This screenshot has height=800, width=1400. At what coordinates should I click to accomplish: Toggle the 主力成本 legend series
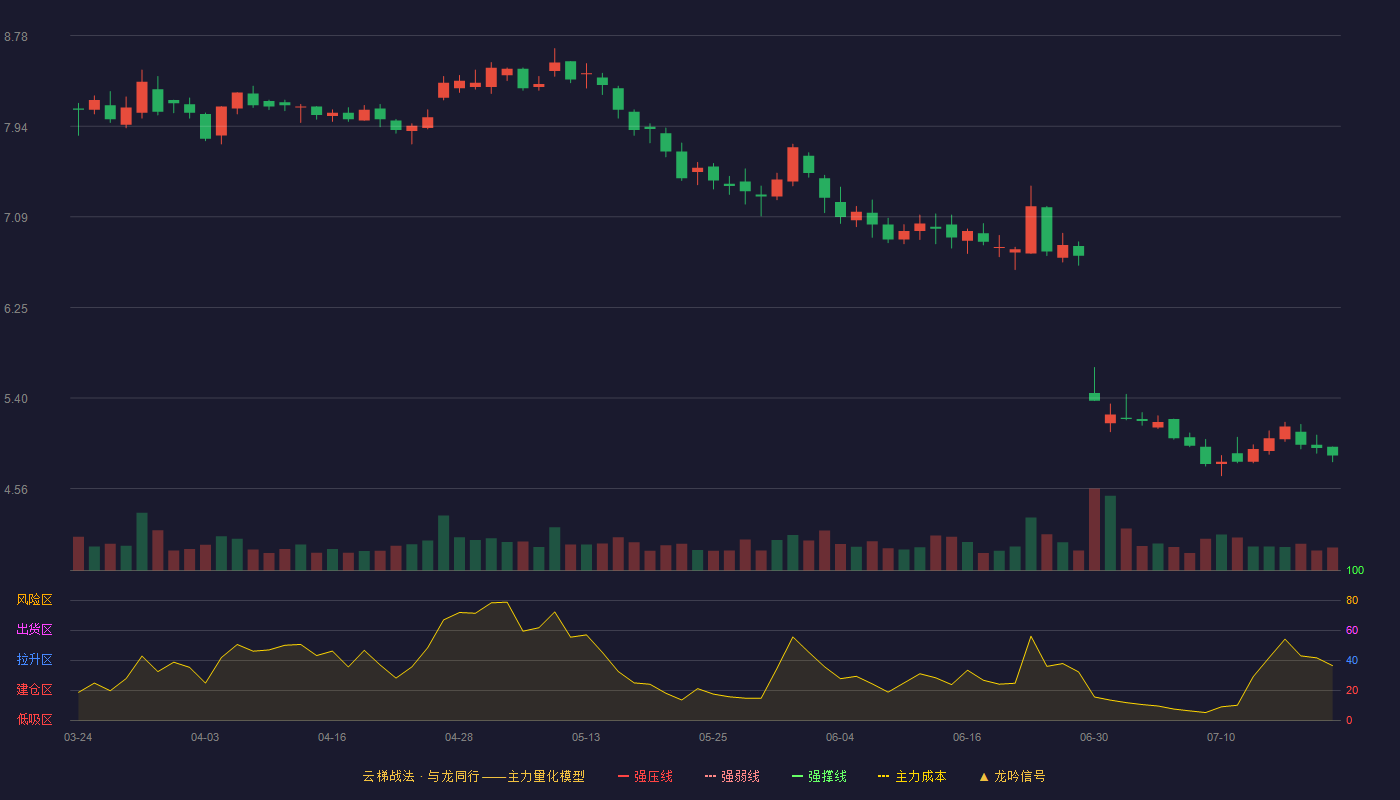point(912,776)
